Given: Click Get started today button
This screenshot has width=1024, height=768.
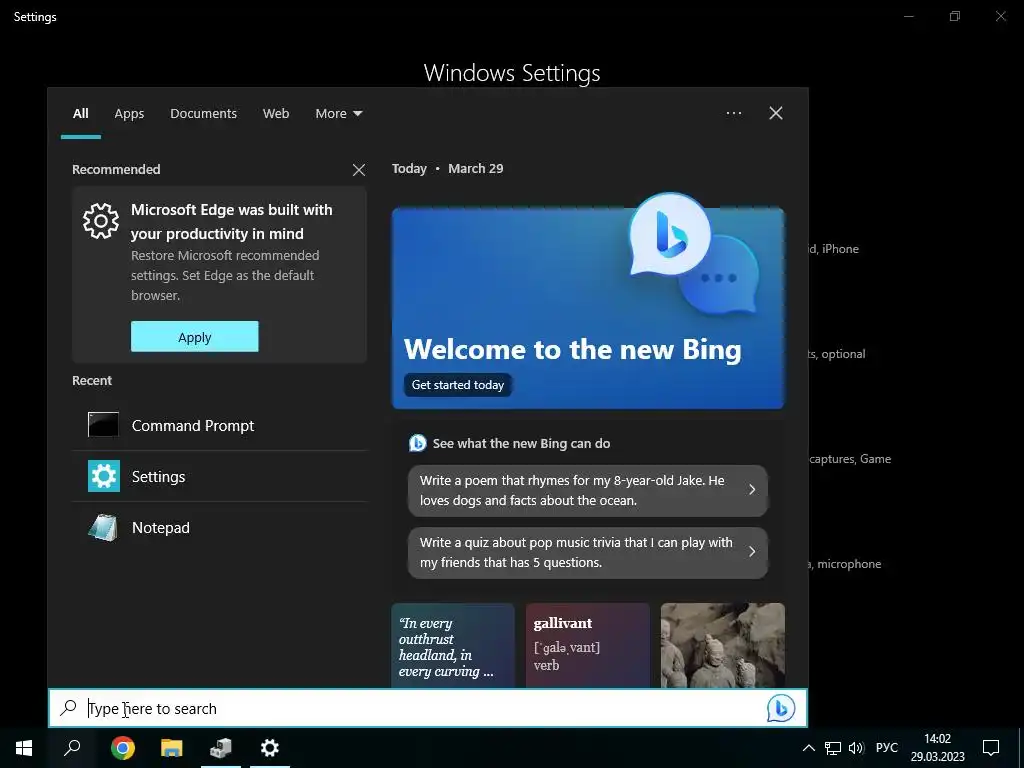Looking at the screenshot, I should 458,385.
